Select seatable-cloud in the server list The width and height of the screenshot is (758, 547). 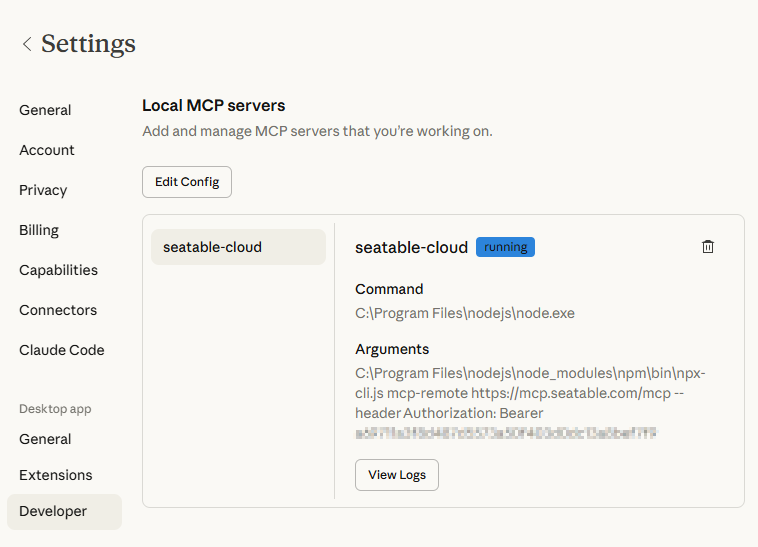click(238, 247)
